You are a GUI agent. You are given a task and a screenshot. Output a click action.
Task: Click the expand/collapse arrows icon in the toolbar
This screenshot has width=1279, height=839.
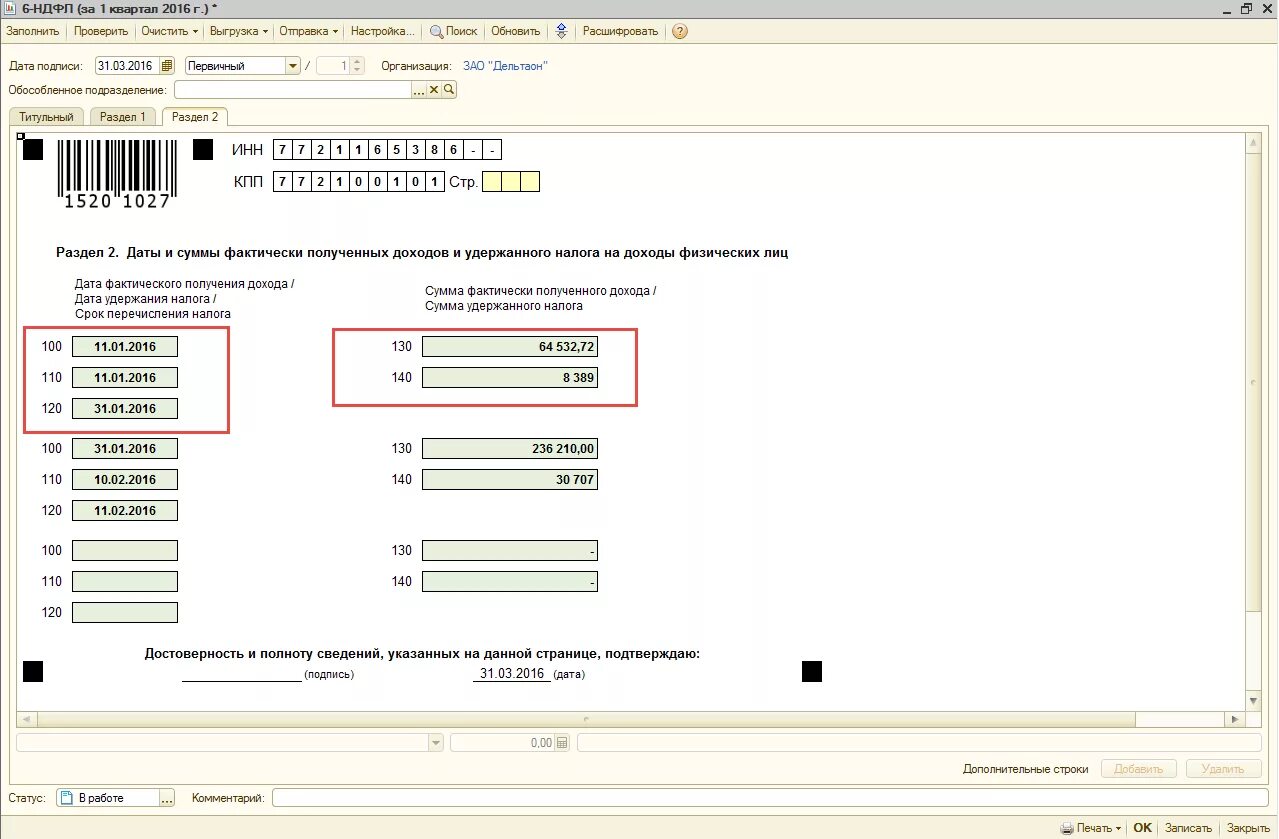(561, 31)
